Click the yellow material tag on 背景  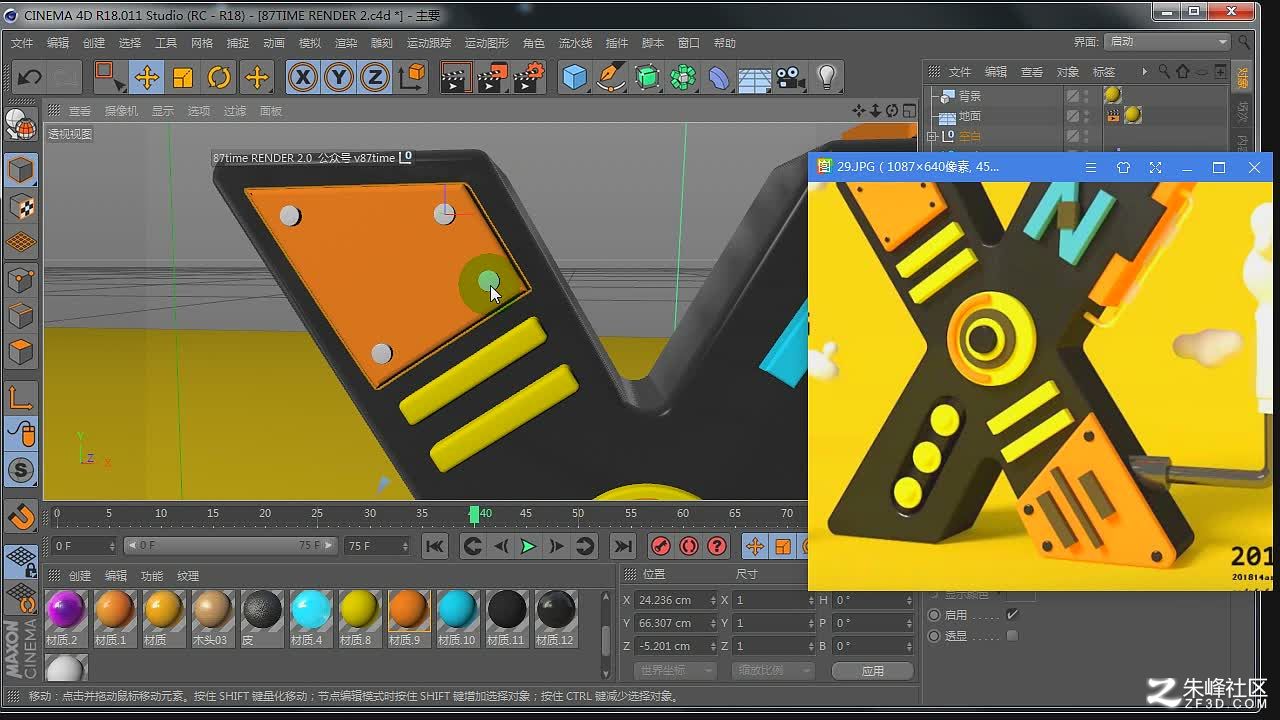(x=1112, y=95)
